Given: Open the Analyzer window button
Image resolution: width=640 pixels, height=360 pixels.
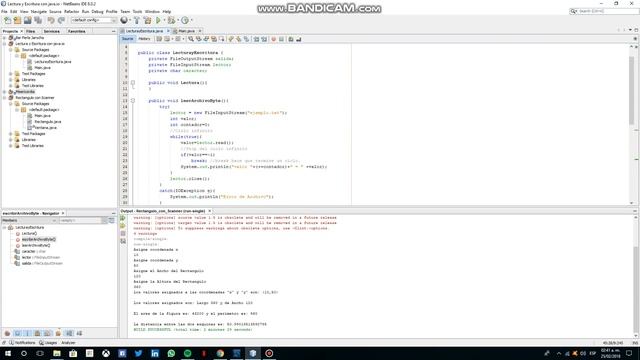Looking at the screenshot, I should 68,343.
